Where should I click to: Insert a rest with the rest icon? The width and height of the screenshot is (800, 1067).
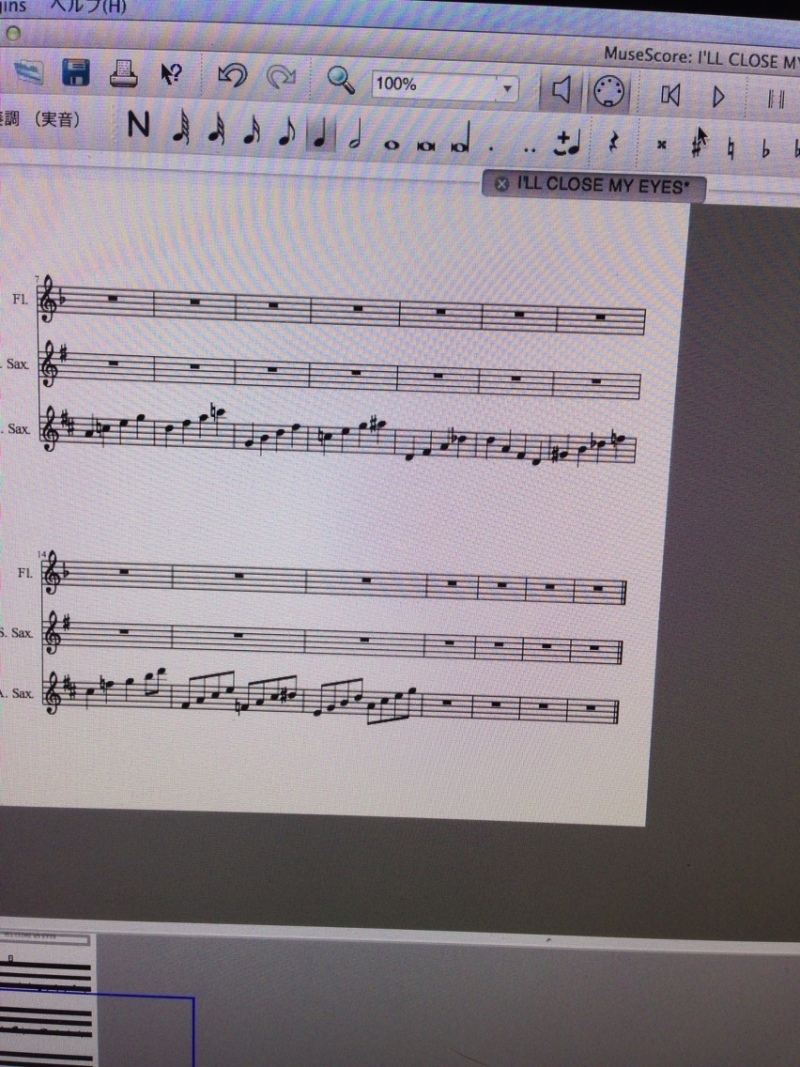[614, 143]
